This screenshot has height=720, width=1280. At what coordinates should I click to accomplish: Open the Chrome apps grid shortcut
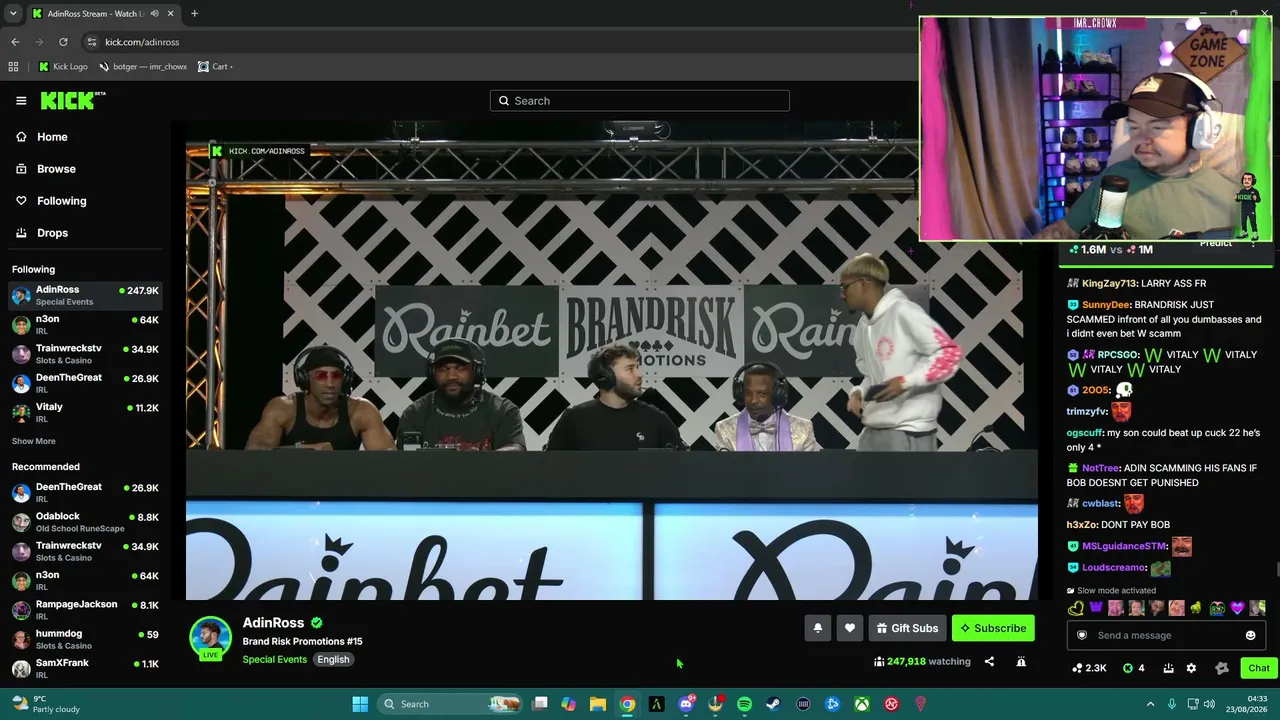pyautogui.click(x=13, y=67)
